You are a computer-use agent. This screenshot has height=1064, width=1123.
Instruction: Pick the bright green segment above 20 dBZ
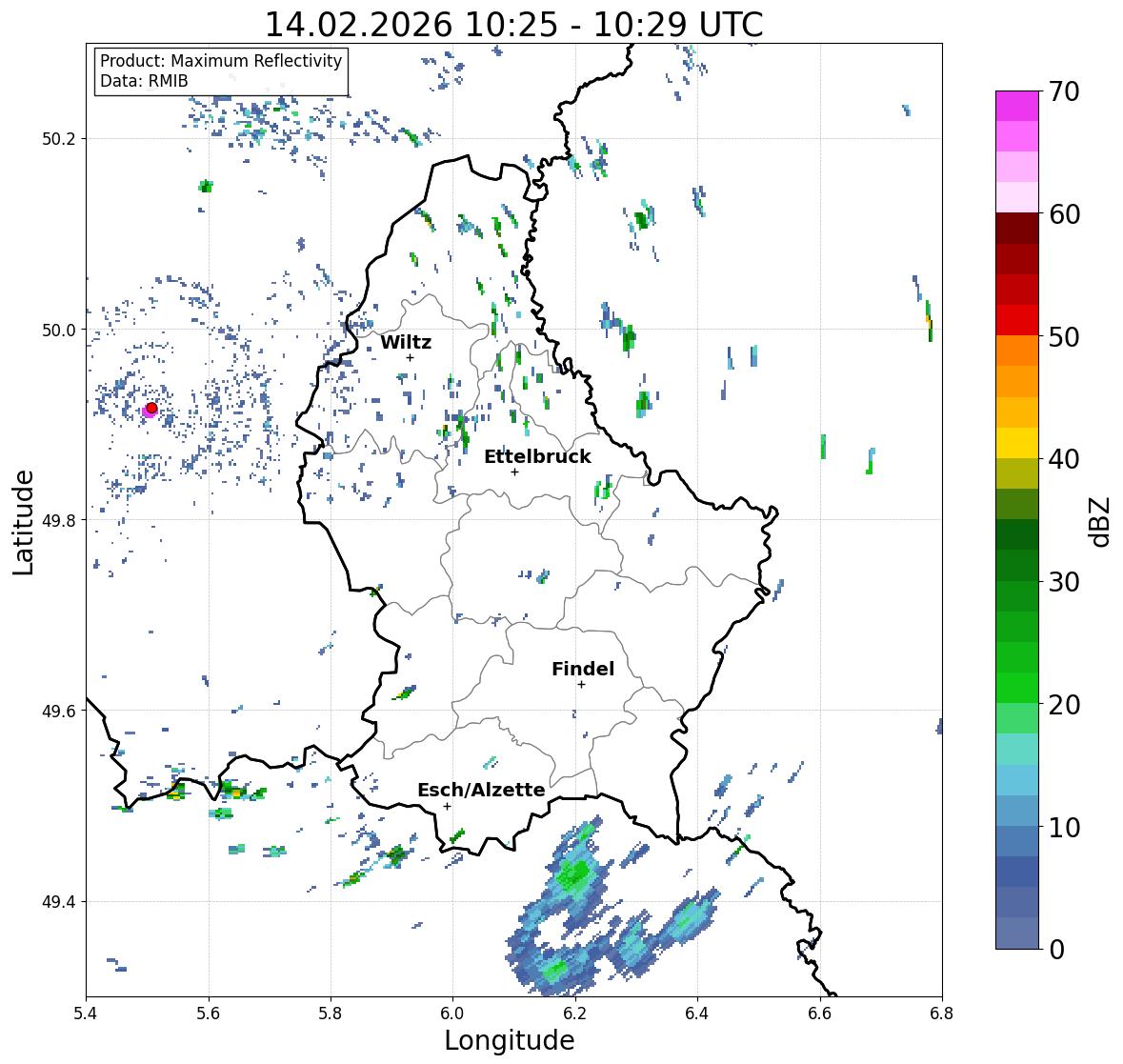[1017, 688]
